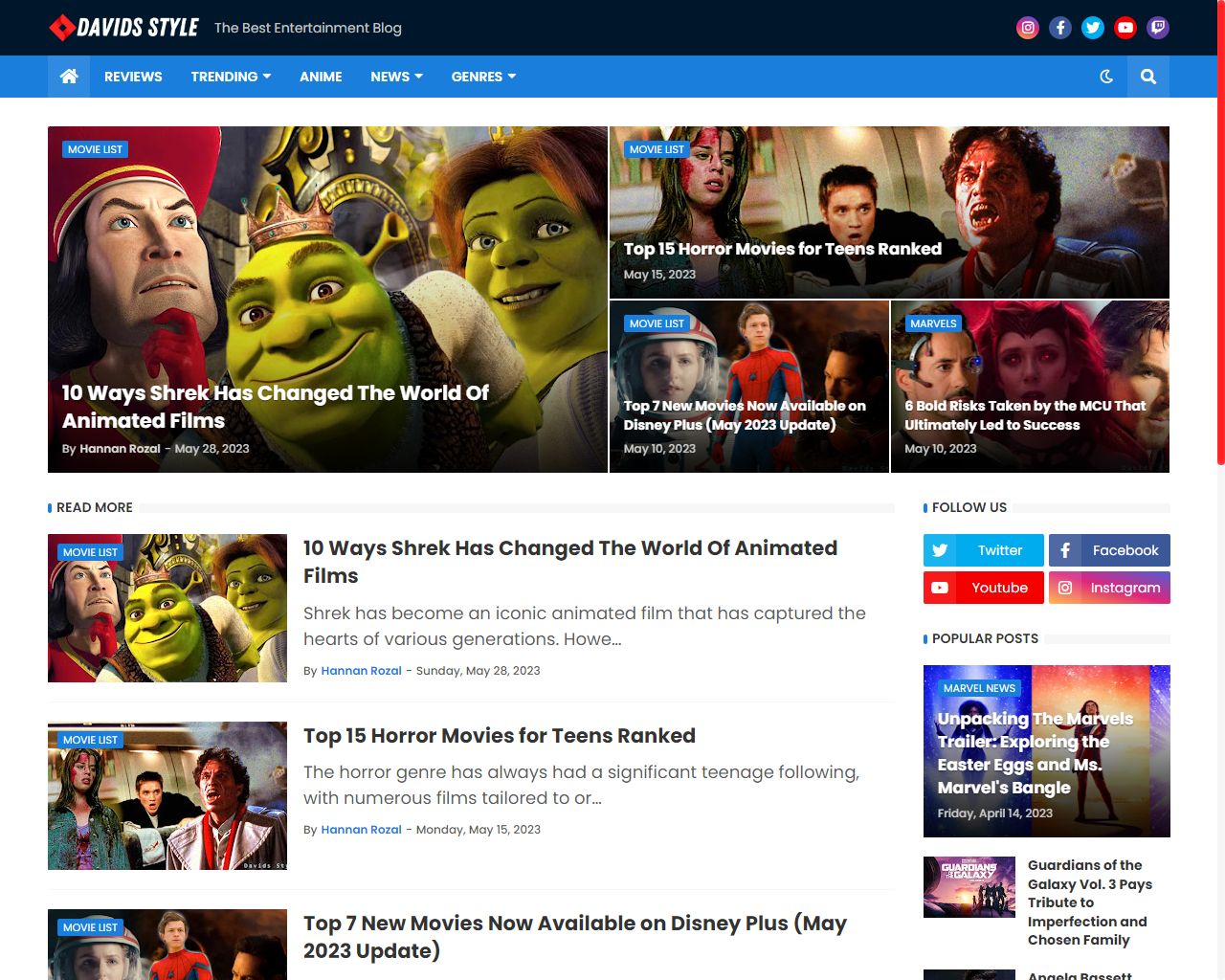Open featured Shrek article headline in hero
Viewport: 1225px width, 980px height.
click(x=276, y=407)
